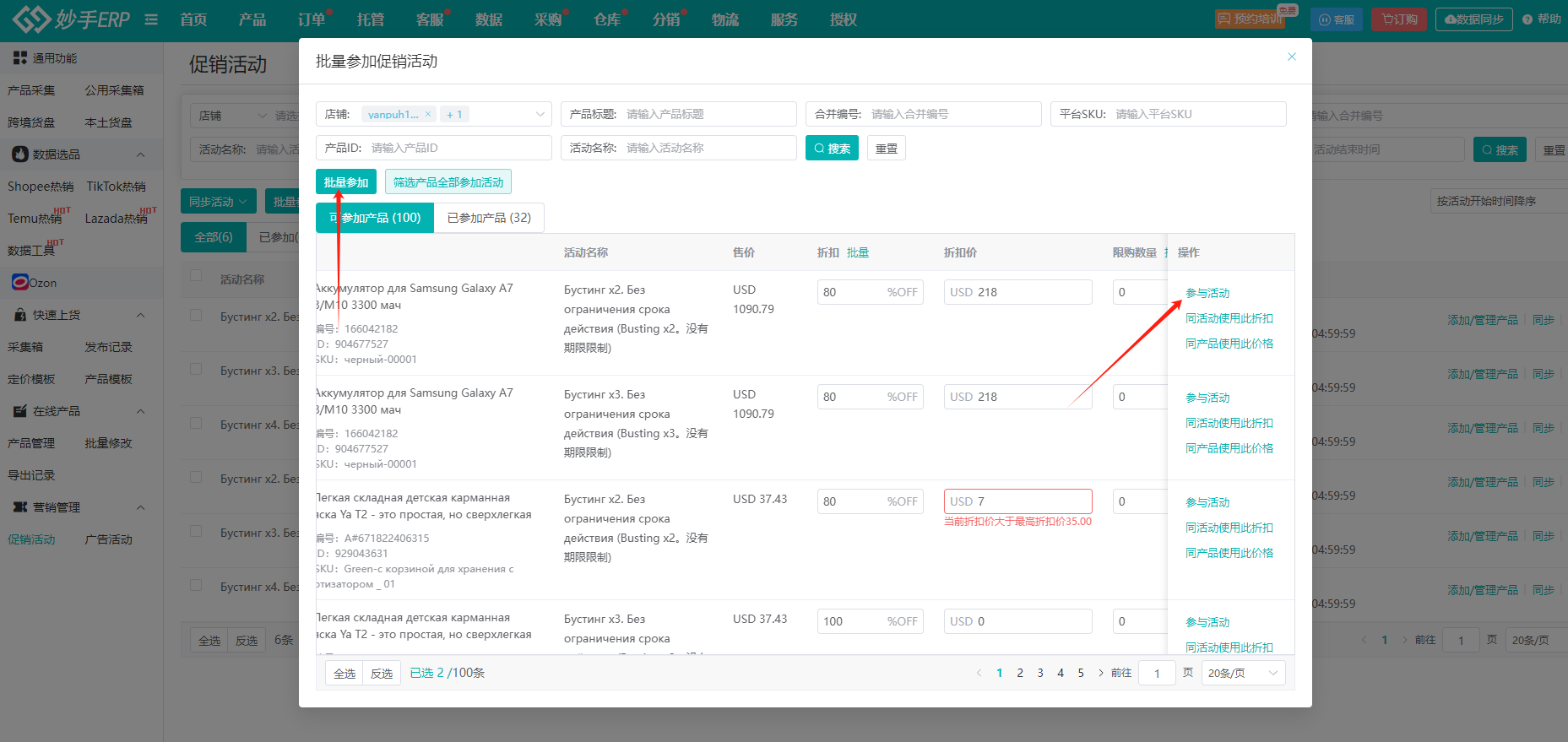
Task: Focus the 产品标题 input field
Action: (679, 114)
